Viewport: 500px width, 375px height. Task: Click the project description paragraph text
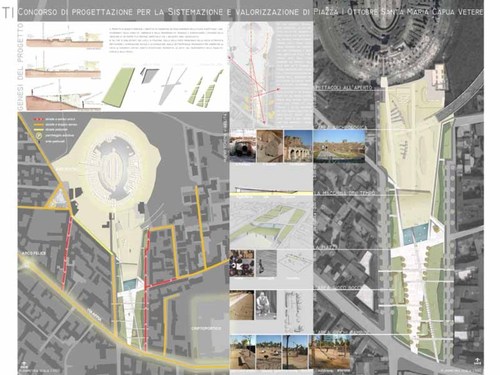(166, 41)
